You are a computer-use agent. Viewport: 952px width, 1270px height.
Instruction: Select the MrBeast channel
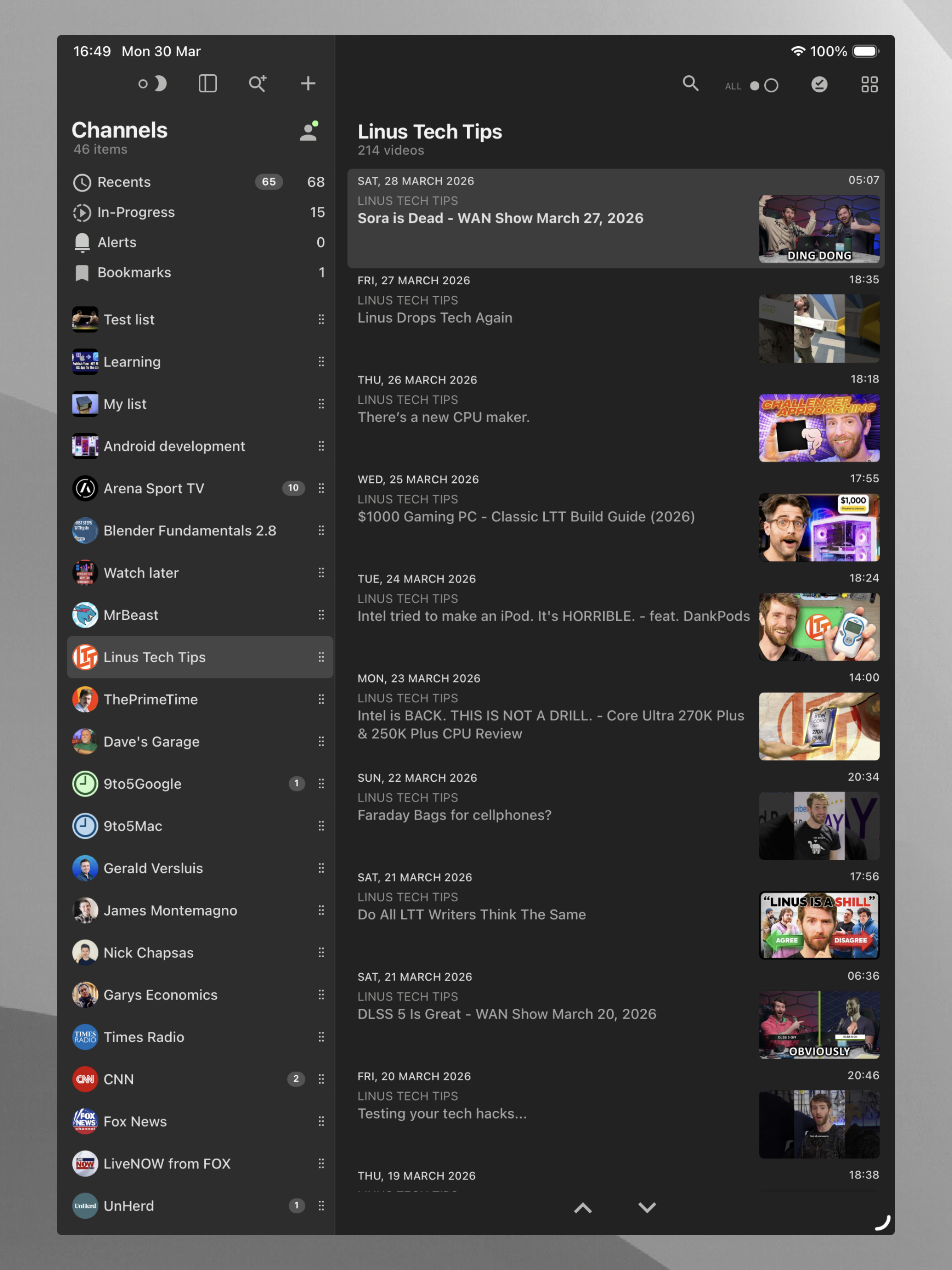click(200, 615)
